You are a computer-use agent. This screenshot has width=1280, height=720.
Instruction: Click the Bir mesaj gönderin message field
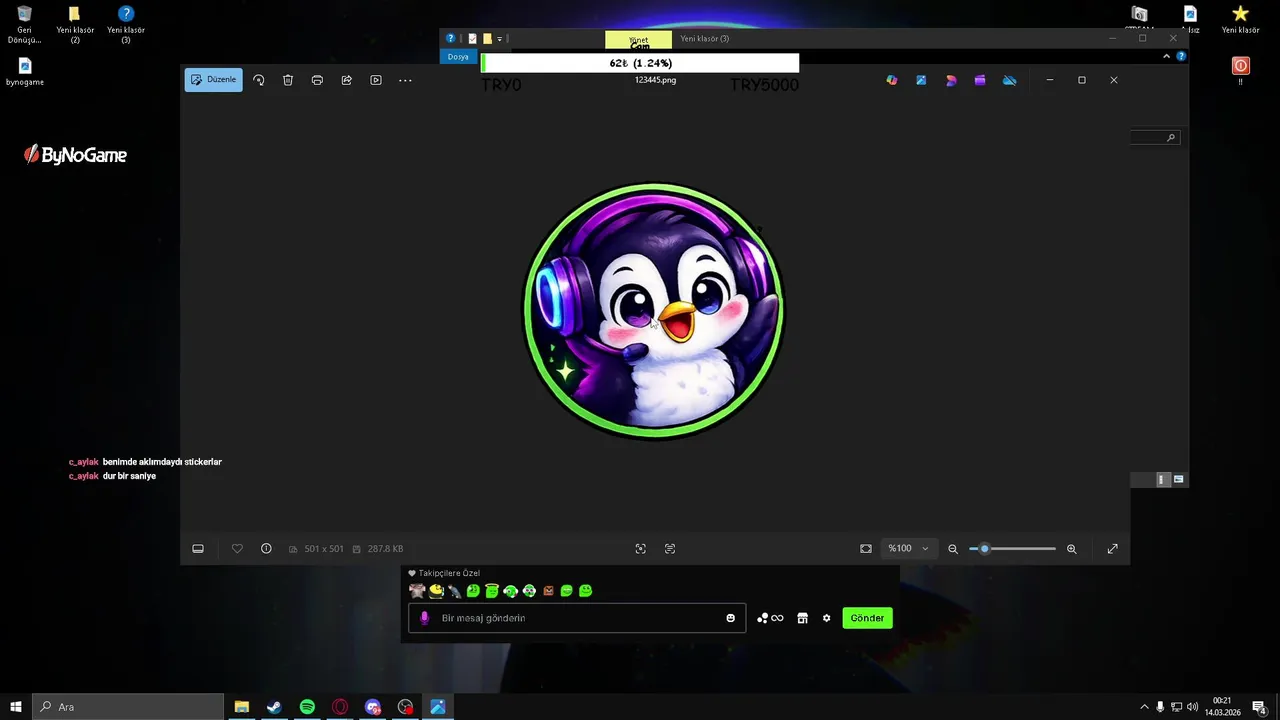tap(577, 618)
